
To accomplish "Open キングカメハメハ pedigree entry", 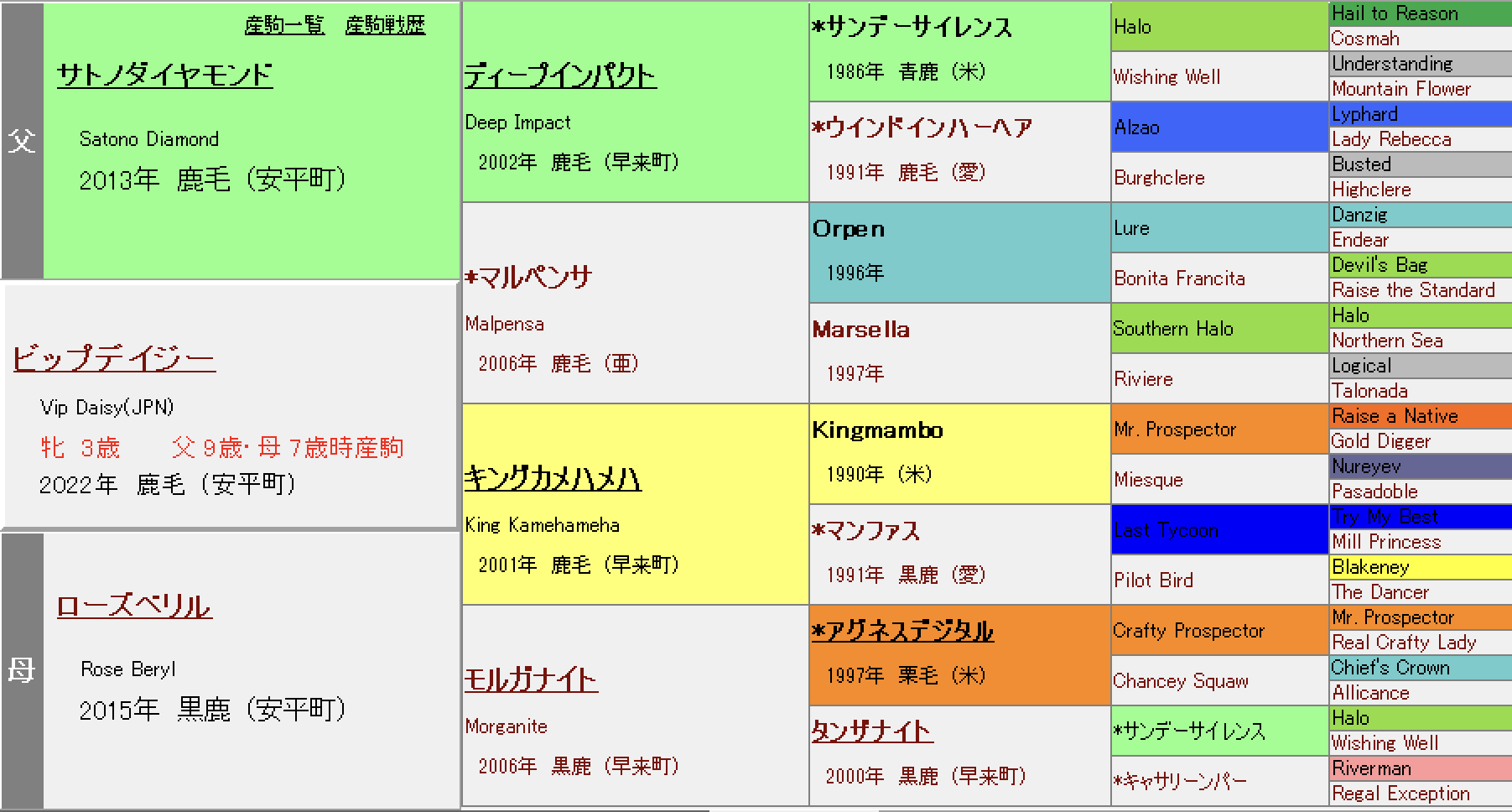I will coord(553,479).
